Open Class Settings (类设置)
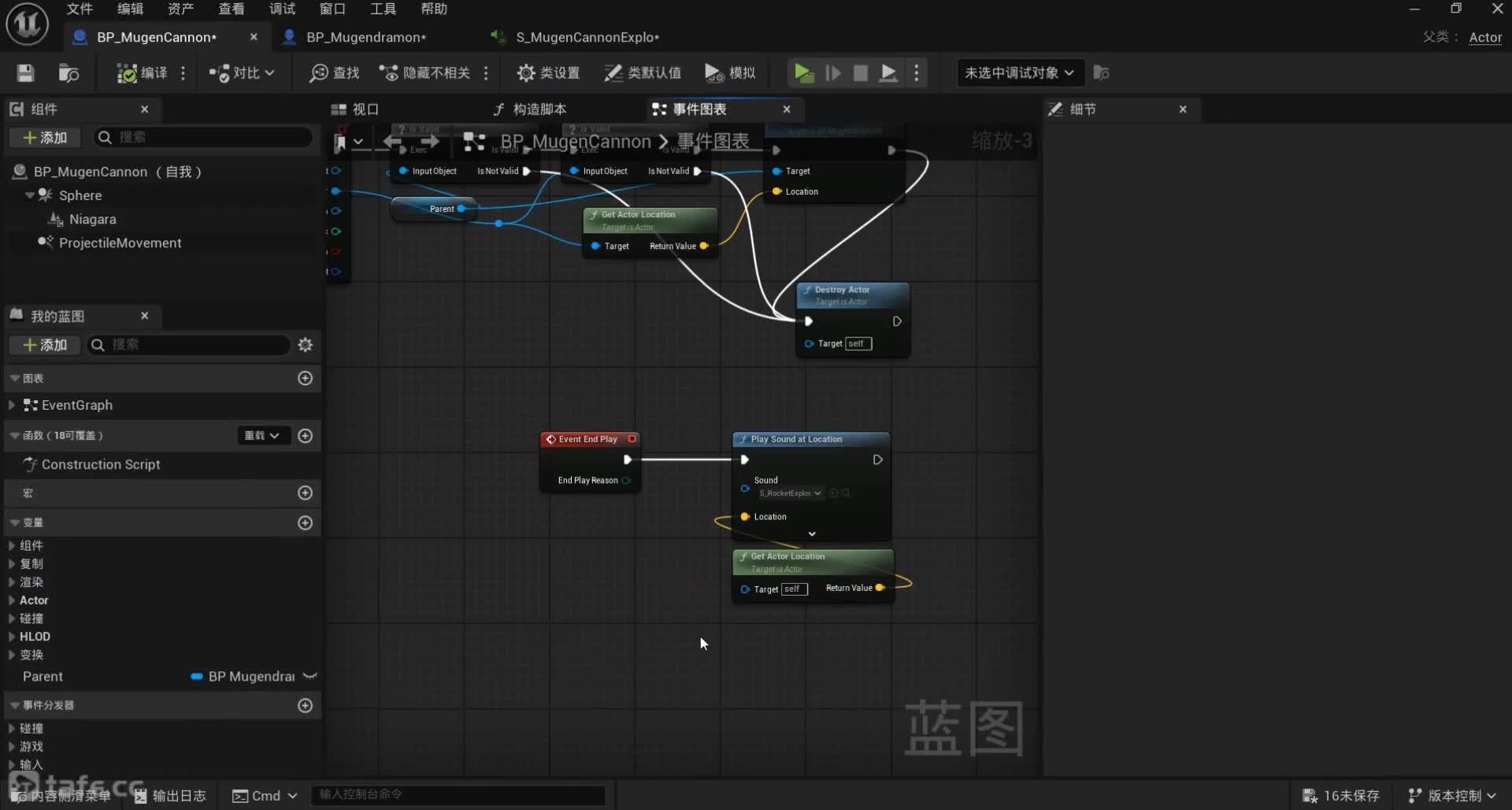 click(548, 73)
